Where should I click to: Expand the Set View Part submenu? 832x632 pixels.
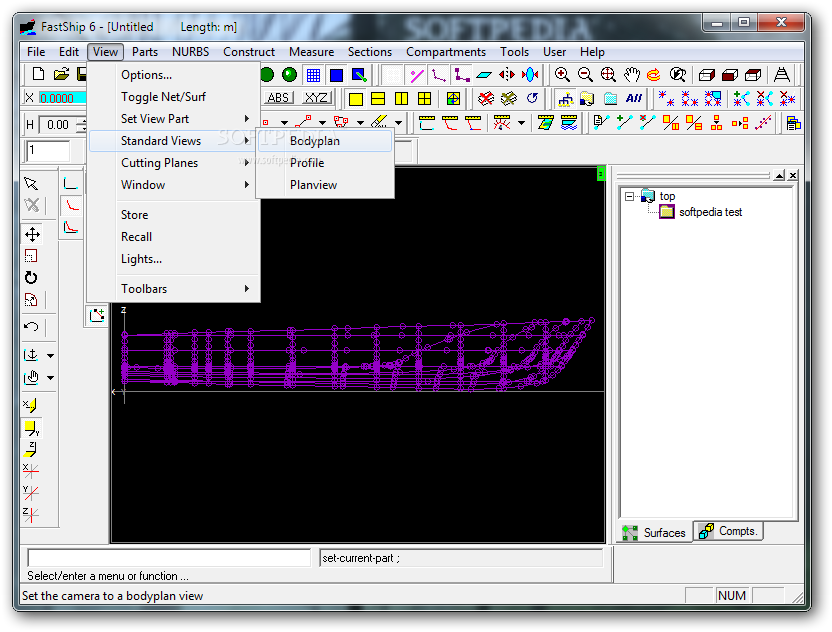(174, 118)
